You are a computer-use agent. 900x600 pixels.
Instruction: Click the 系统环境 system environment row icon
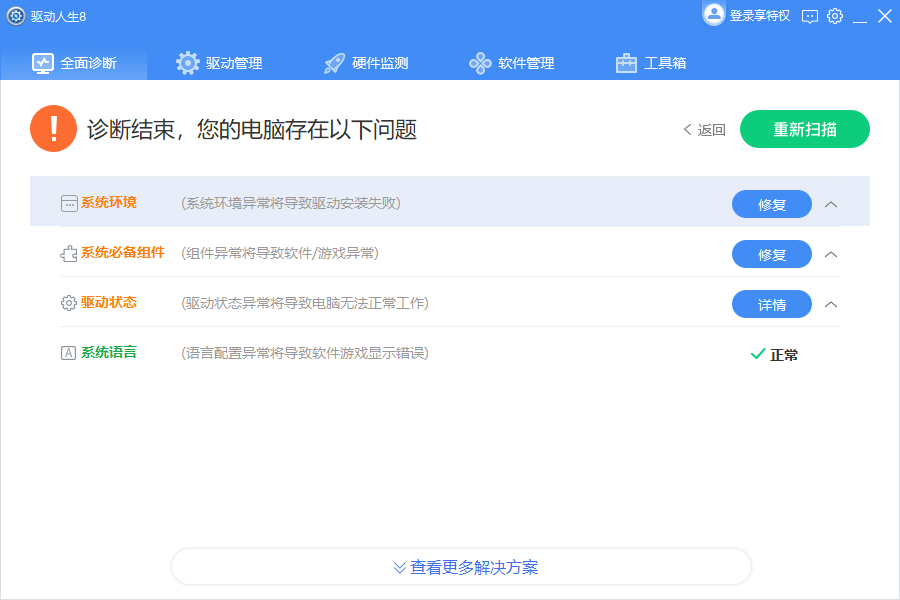pos(67,202)
